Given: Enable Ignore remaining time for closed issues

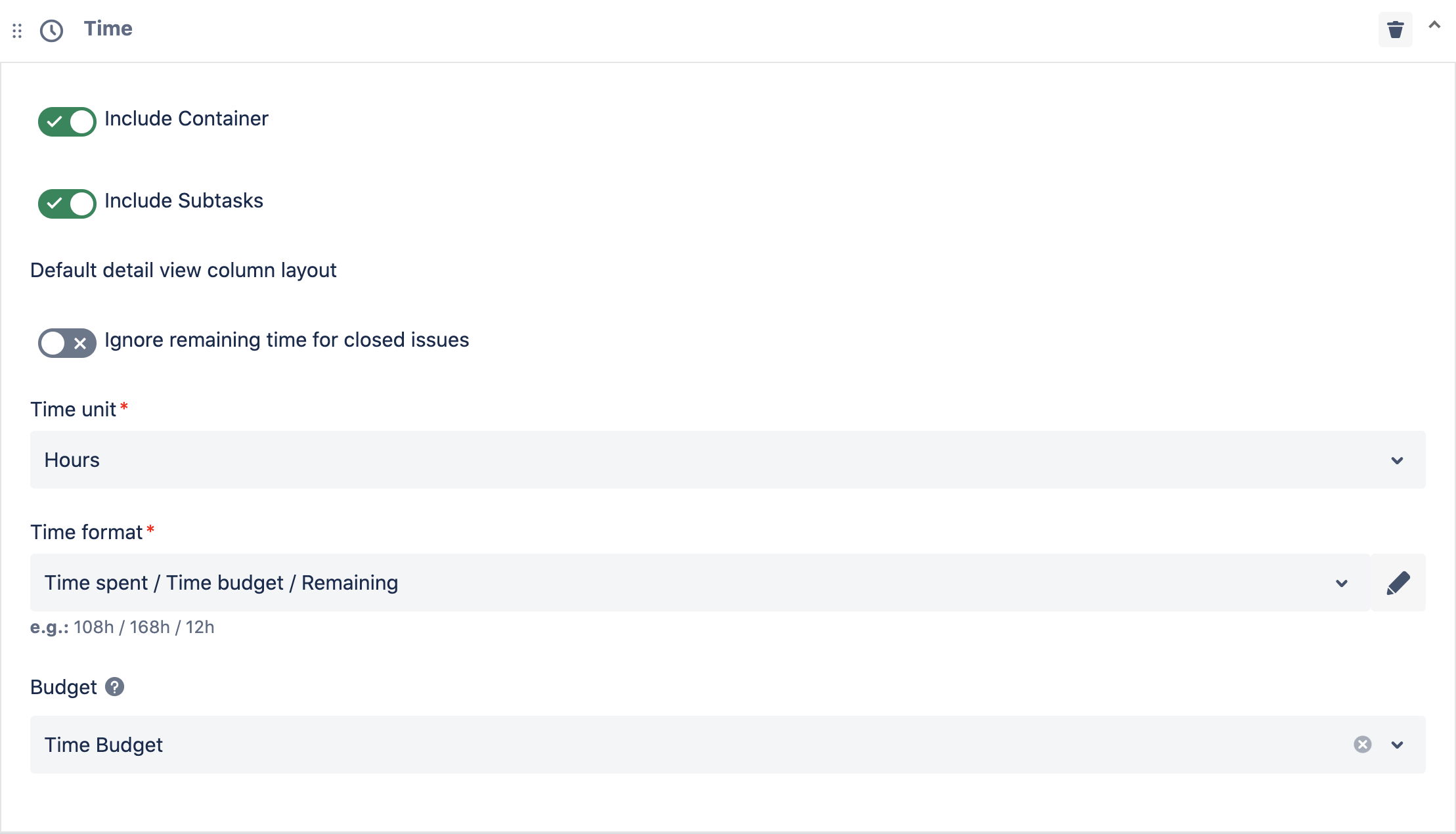Looking at the screenshot, I should [66, 343].
